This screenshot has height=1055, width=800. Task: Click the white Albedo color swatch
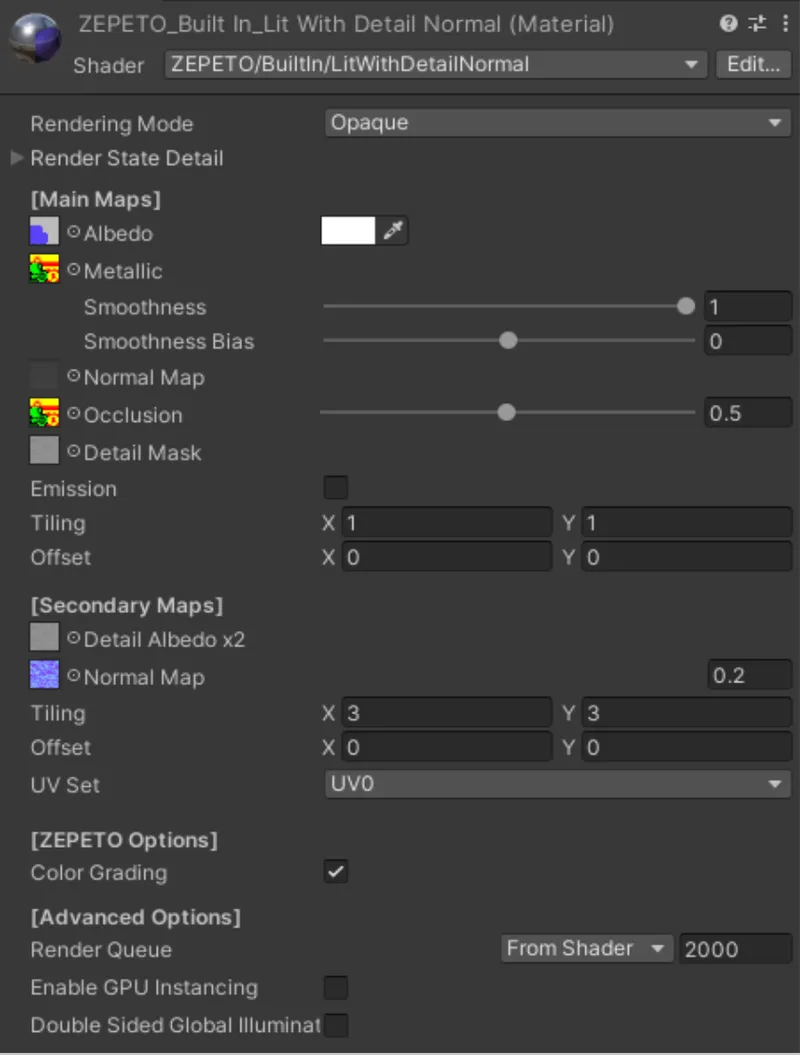pos(349,230)
